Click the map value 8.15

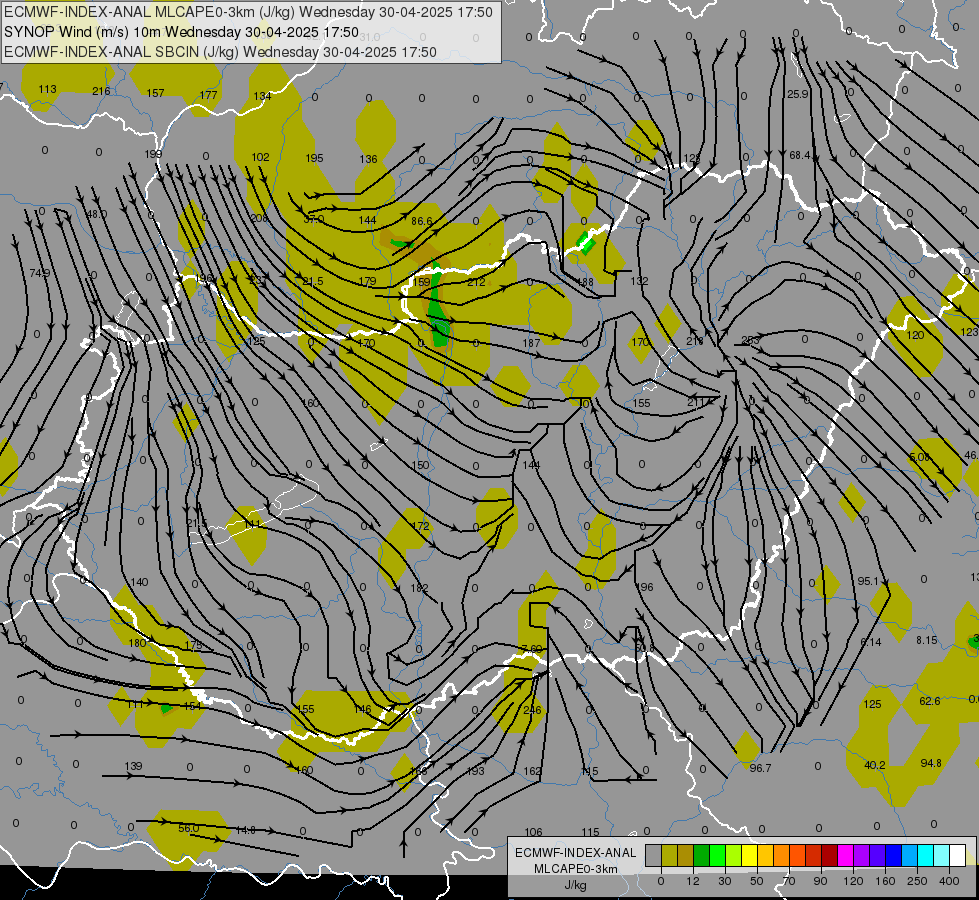coord(927,640)
